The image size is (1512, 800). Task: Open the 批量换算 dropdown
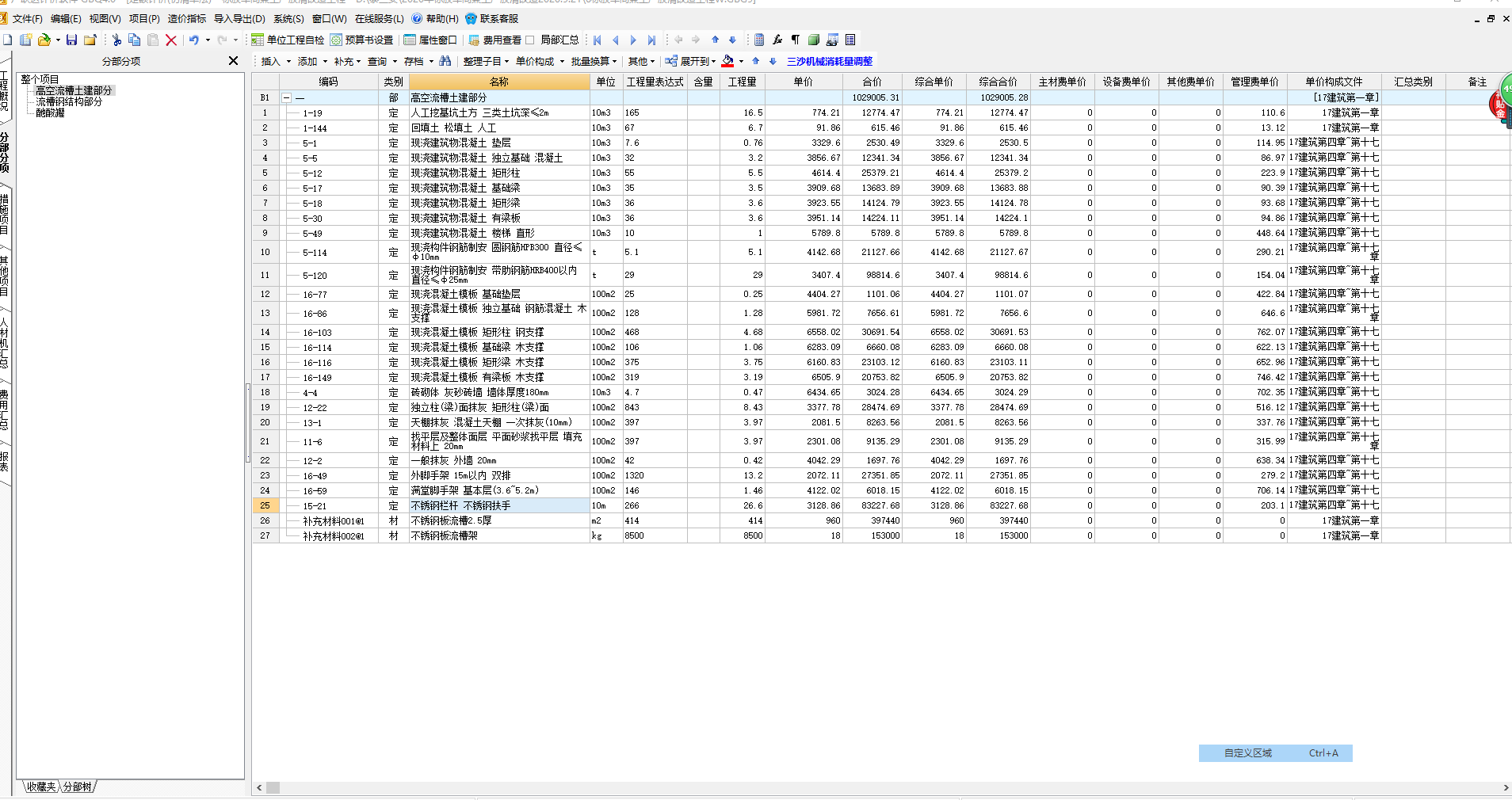point(594,61)
